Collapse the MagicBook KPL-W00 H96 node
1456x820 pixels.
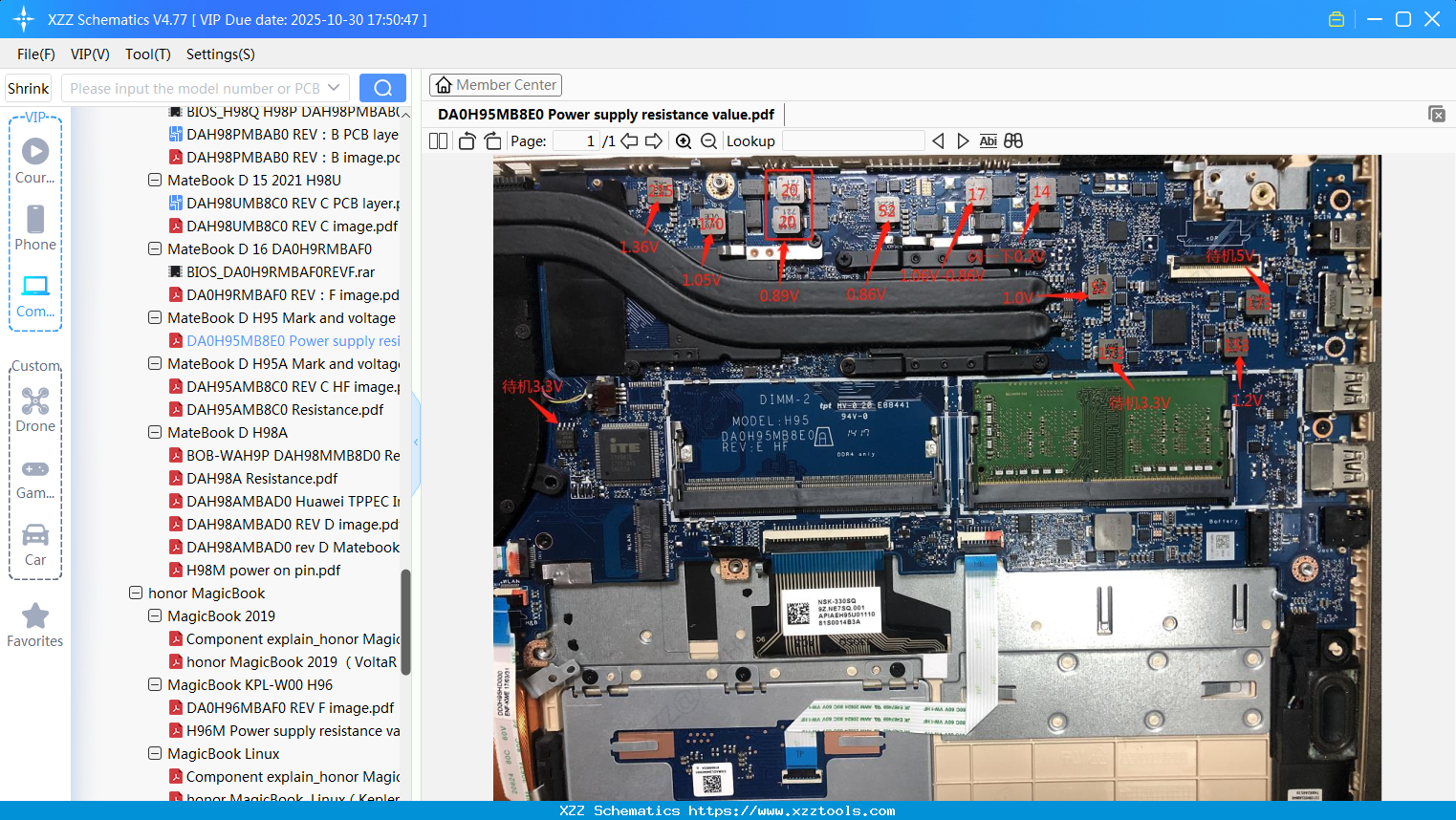click(x=155, y=684)
